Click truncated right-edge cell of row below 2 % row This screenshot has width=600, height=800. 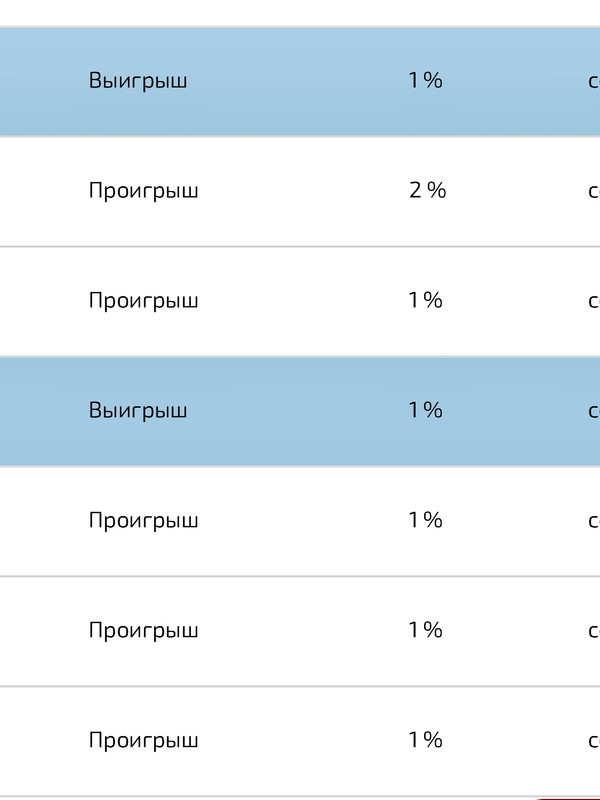(x=594, y=301)
